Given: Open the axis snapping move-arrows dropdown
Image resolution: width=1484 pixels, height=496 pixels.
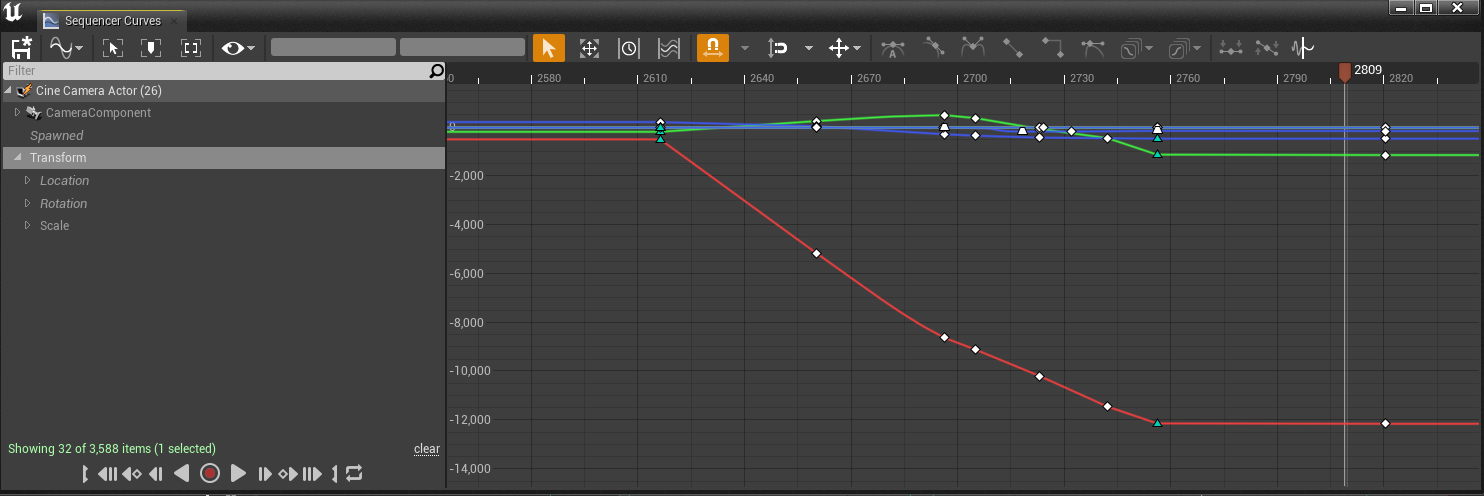Looking at the screenshot, I should click(x=845, y=47).
